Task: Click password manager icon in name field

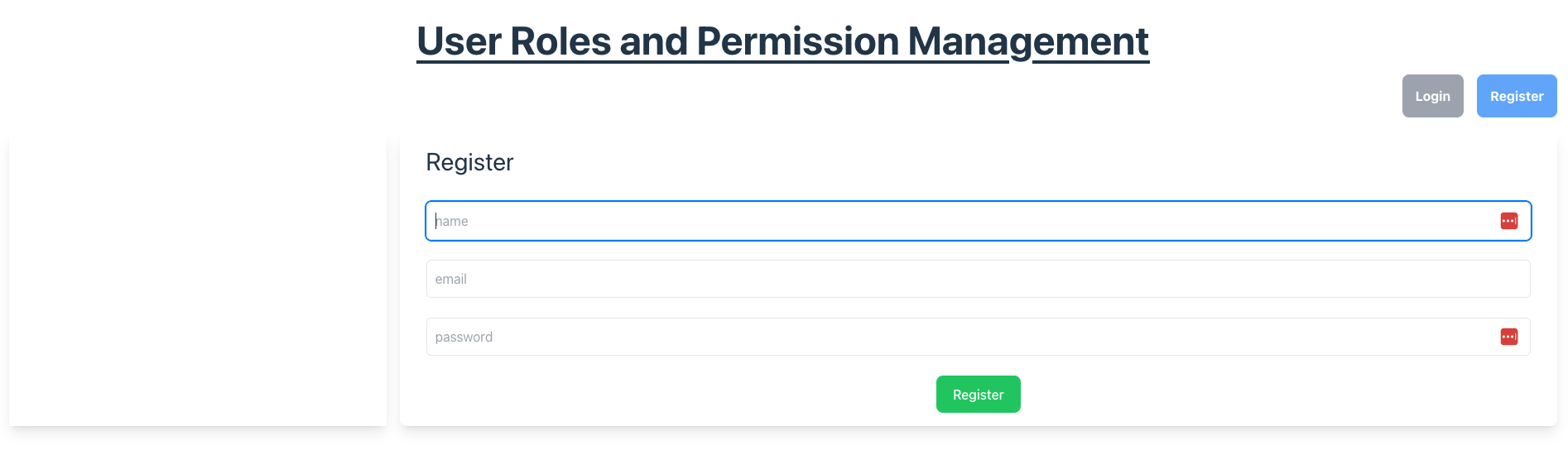Action: (x=1509, y=221)
